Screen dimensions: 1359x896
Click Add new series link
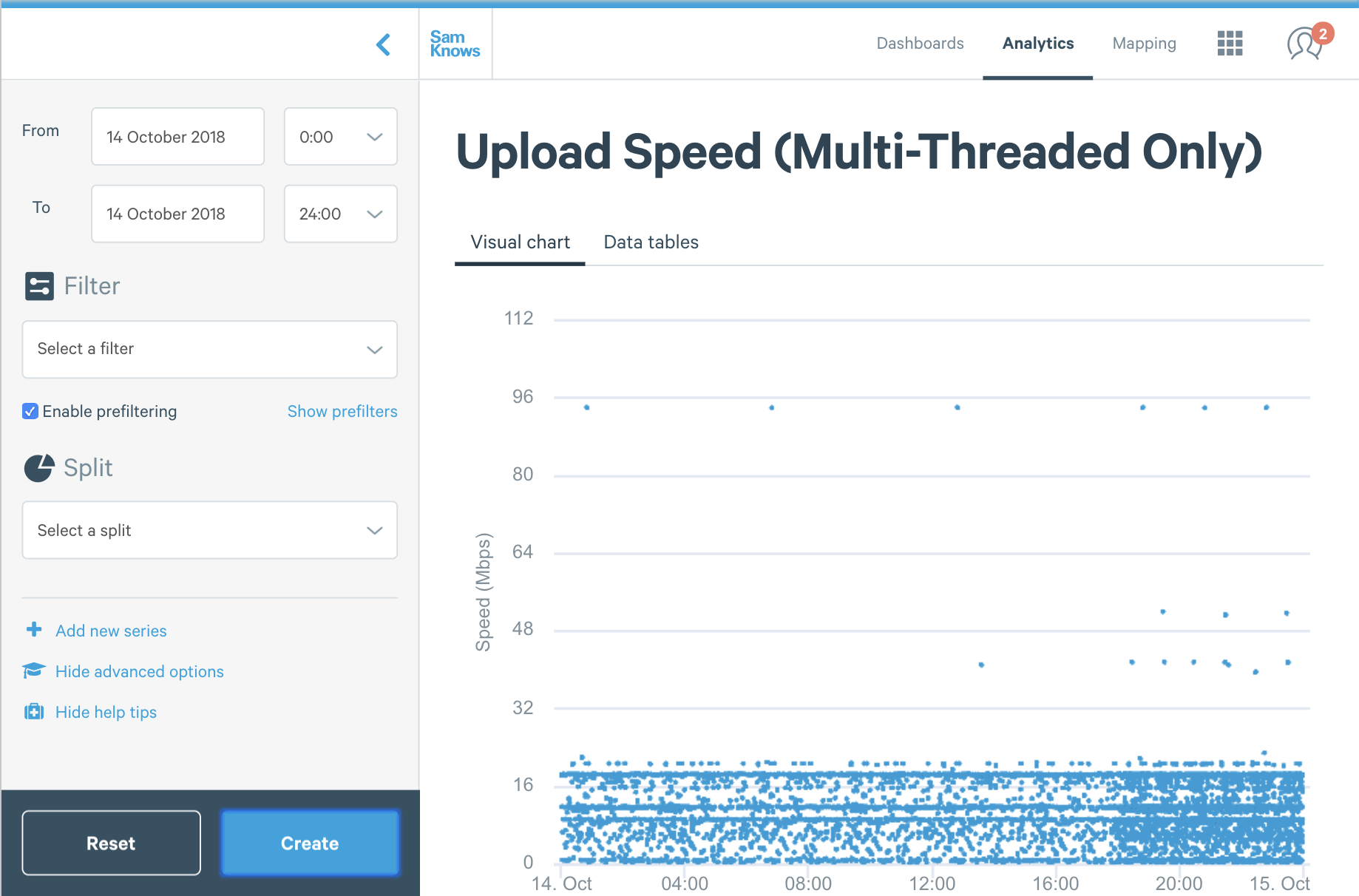pyautogui.click(x=111, y=631)
